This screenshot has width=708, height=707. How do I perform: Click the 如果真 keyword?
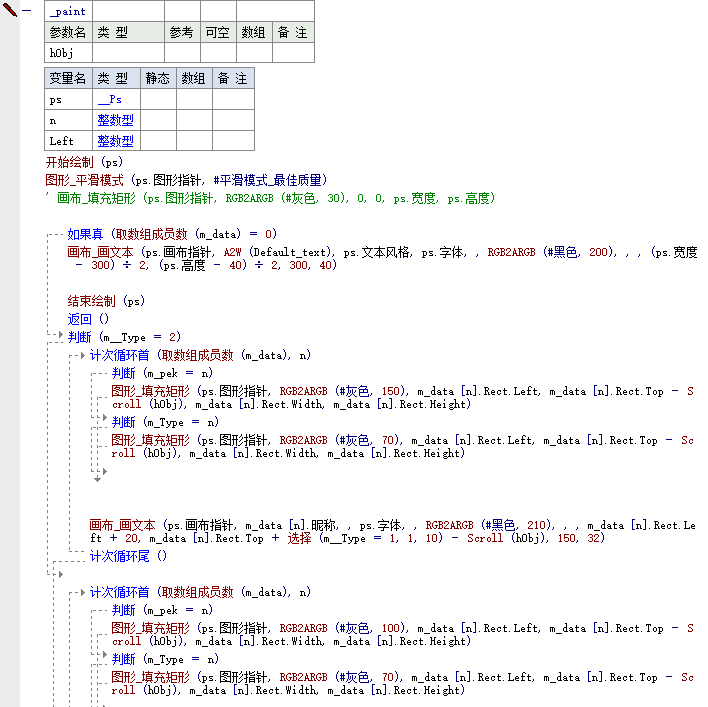click(x=85, y=234)
